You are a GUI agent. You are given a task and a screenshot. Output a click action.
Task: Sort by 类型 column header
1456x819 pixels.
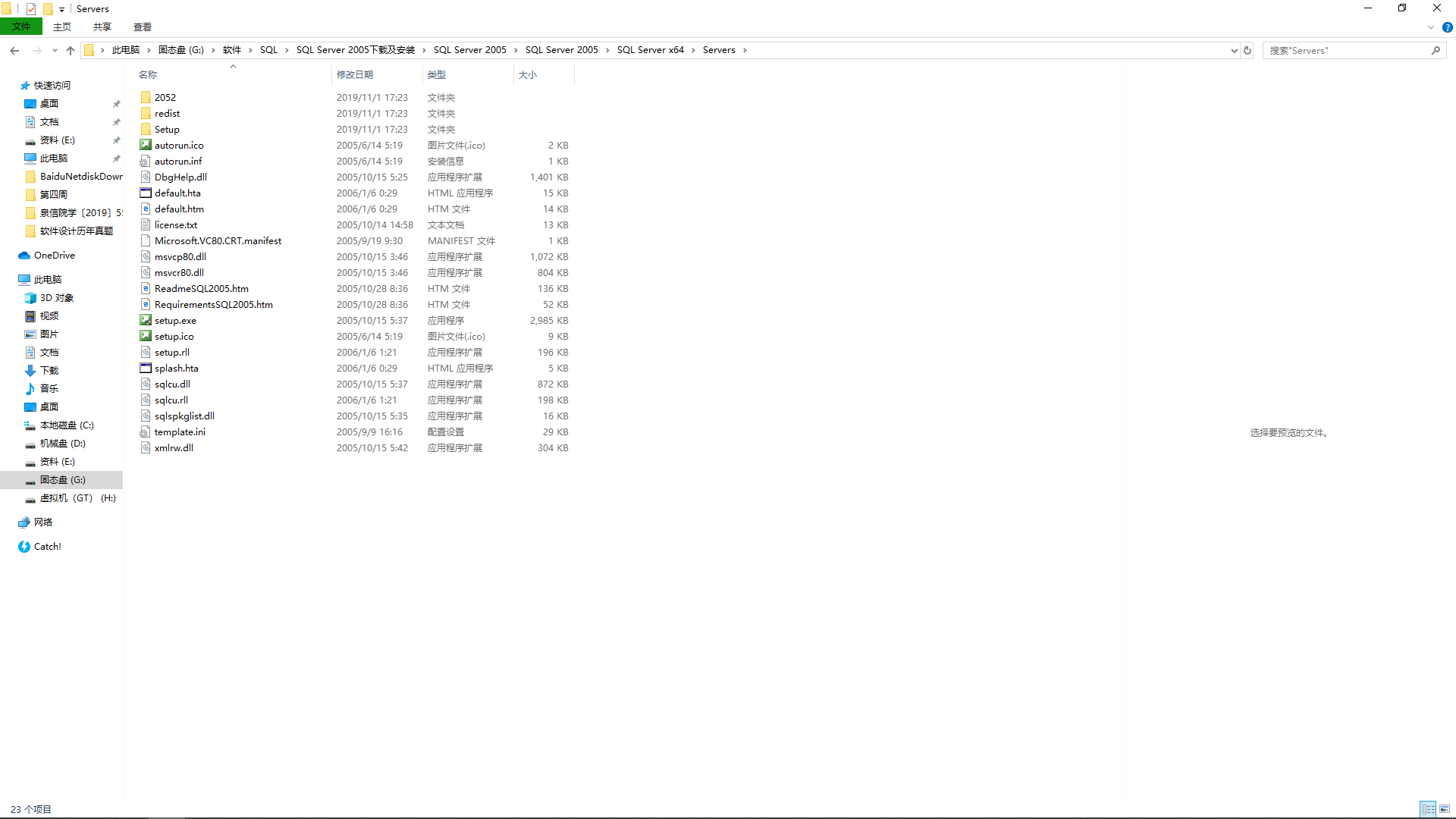436,74
